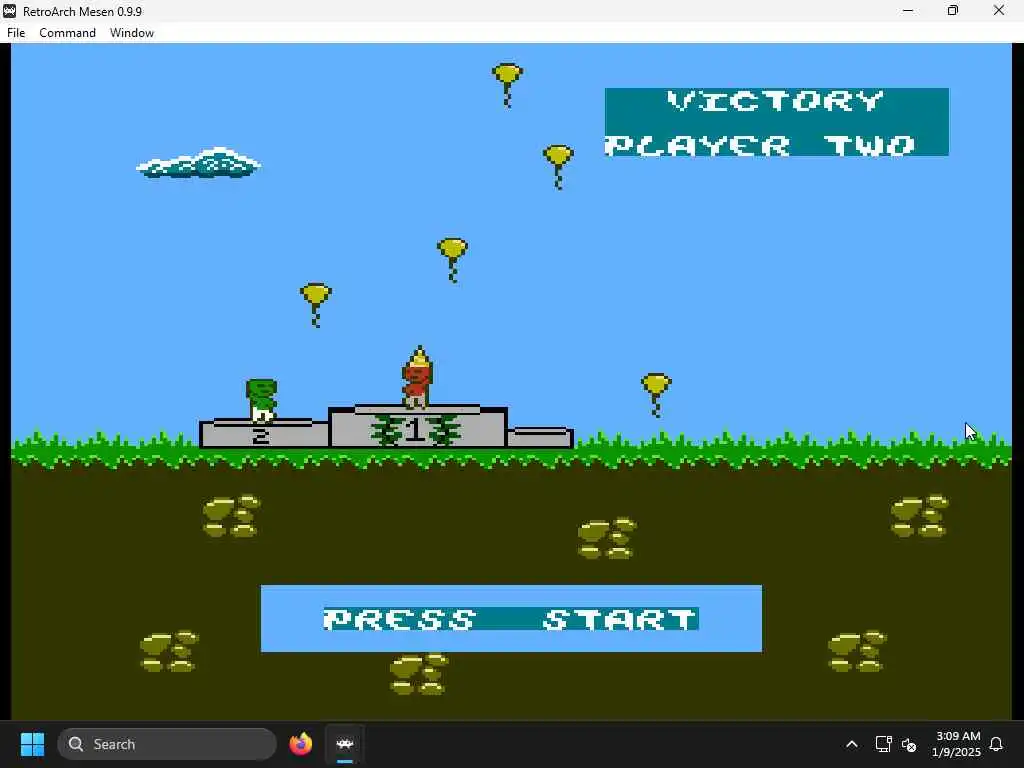Open the clock showing 3:09 AM
Viewport: 1024px width, 768px height.
956,744
